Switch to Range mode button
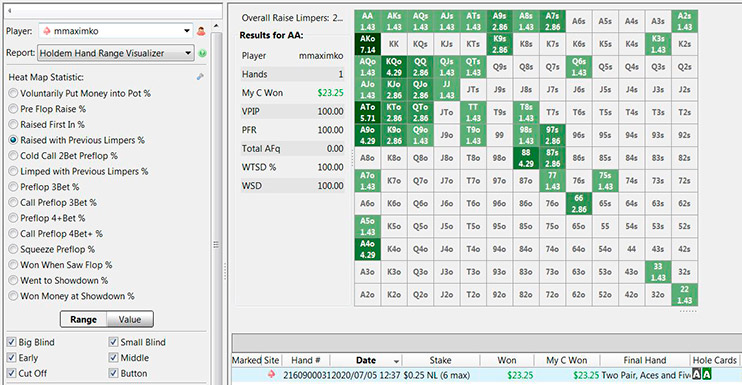The width and height of the screenshot is (742, 385). coord(83,320)
